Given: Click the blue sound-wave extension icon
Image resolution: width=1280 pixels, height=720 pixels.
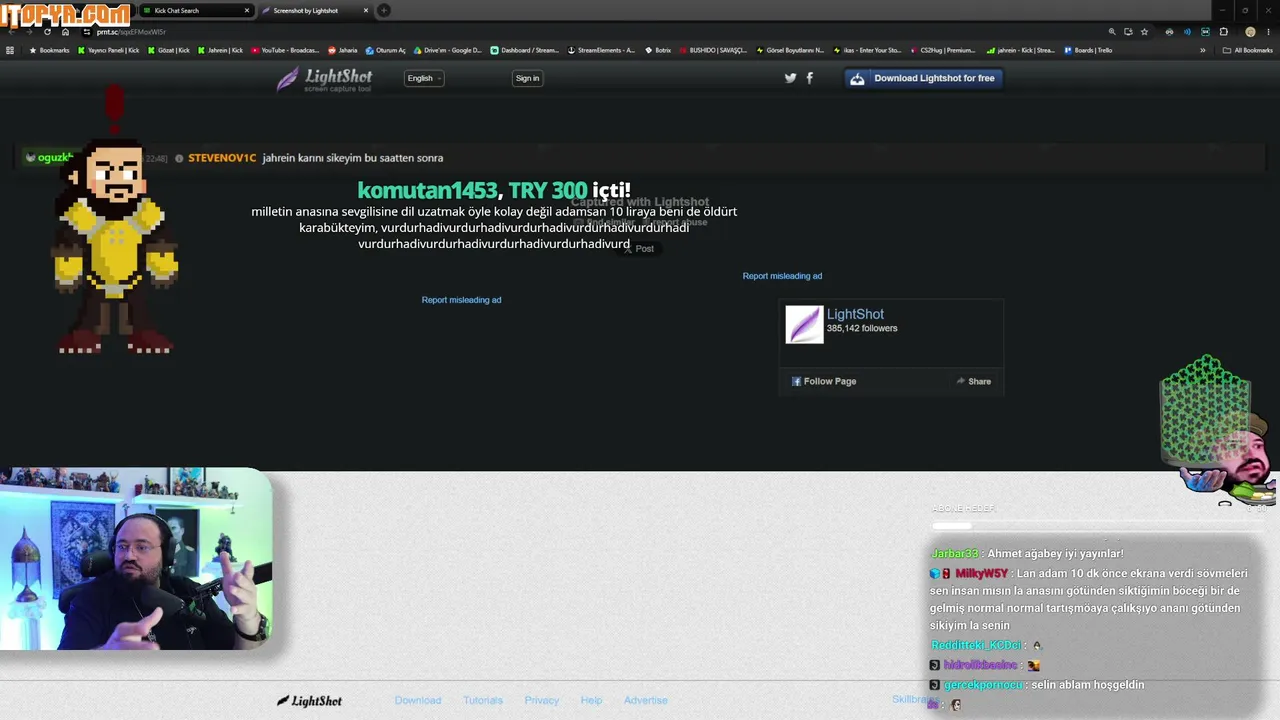Looking at the screenshot, I should (x=1187, y=31).
